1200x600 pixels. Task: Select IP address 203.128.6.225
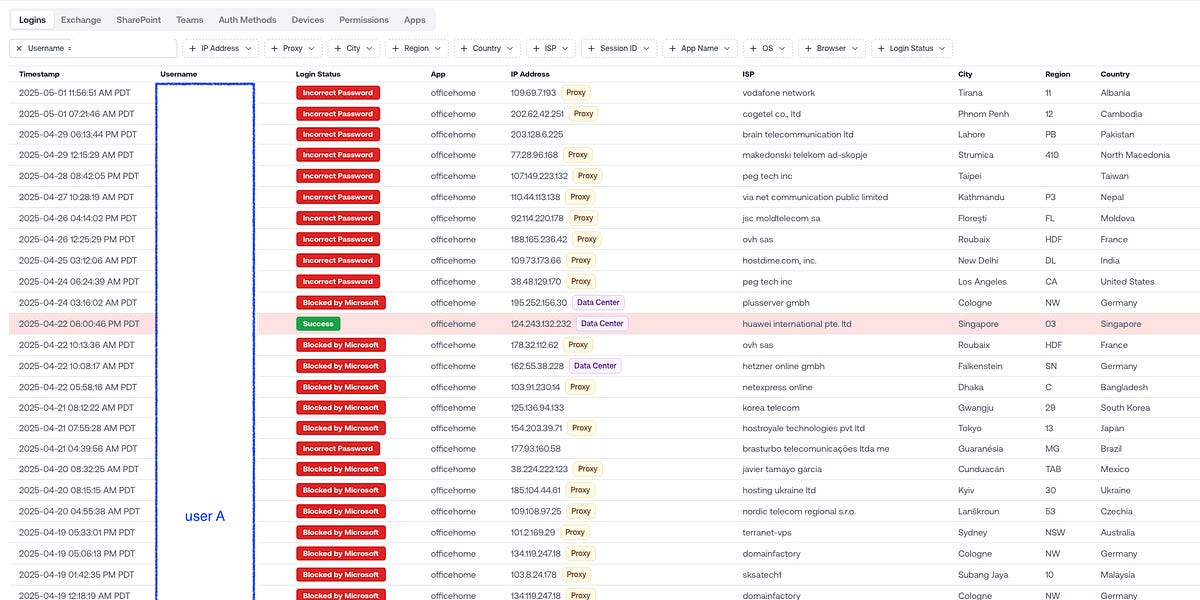[x=537, y=135]
